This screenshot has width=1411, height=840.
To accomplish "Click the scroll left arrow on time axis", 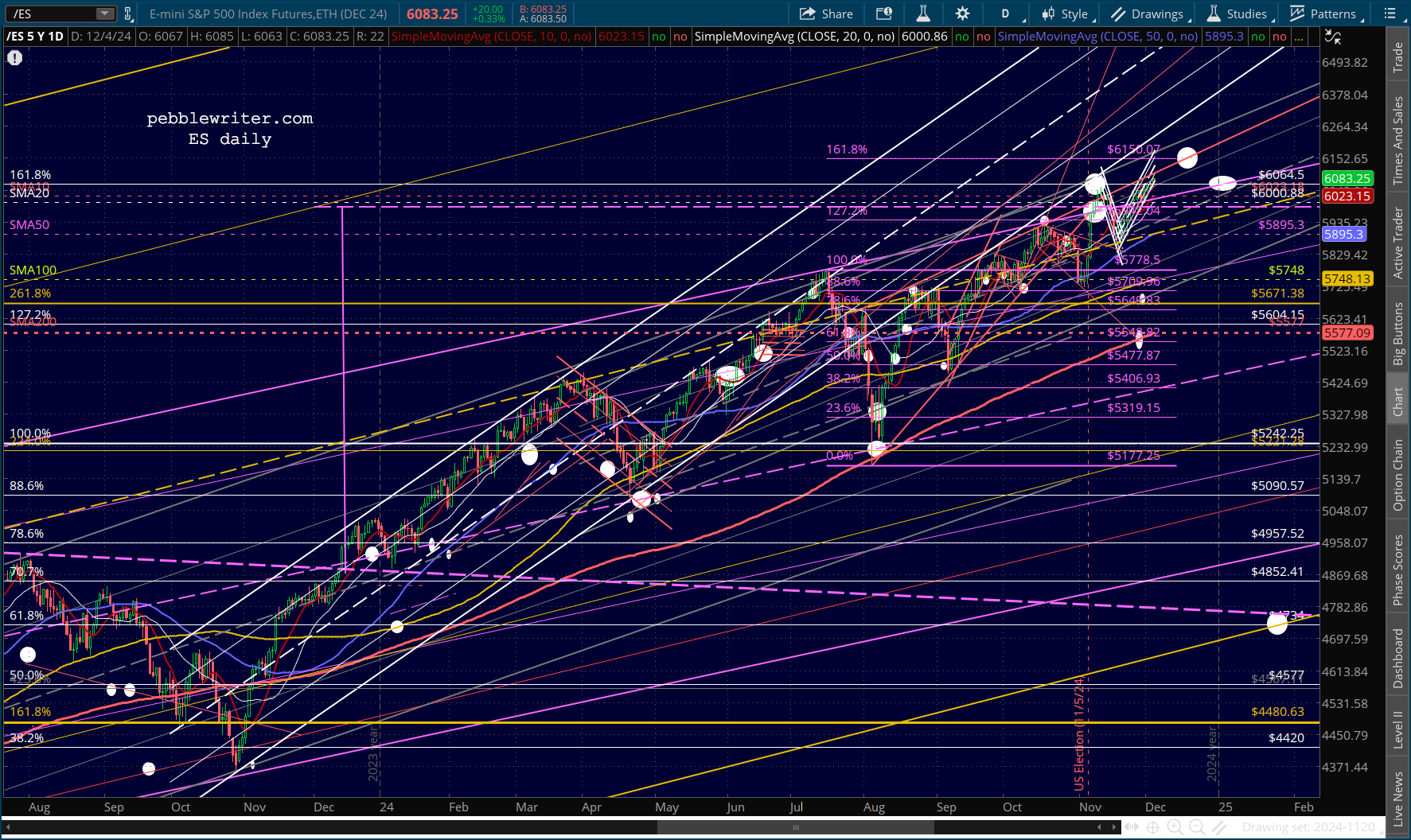I will [1100, 827].
